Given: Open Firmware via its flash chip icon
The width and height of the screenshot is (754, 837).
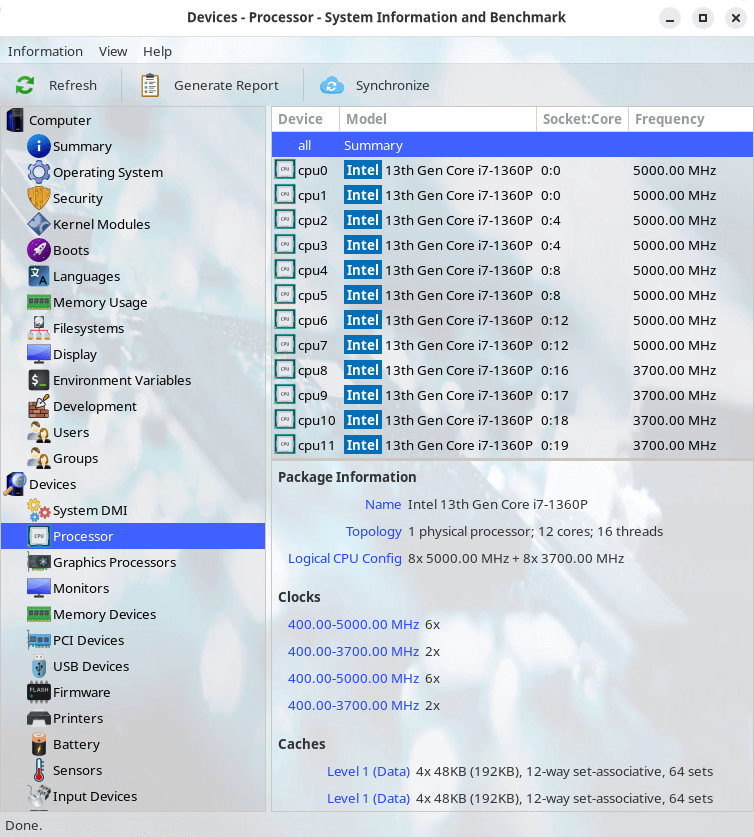Looking at the screenshot, I should coord(39,692).
